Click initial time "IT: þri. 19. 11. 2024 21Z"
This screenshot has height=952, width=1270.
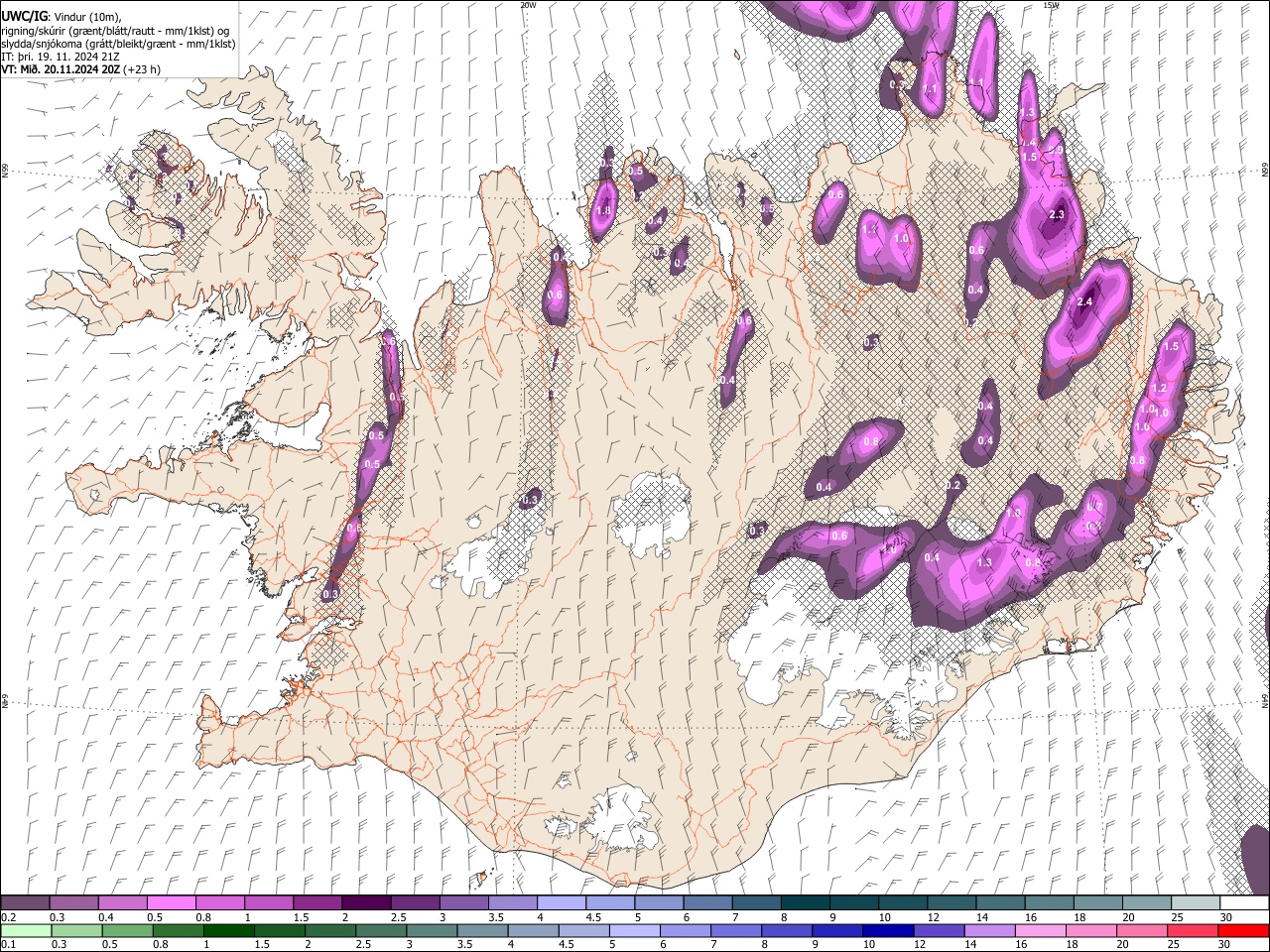[62, 57]
